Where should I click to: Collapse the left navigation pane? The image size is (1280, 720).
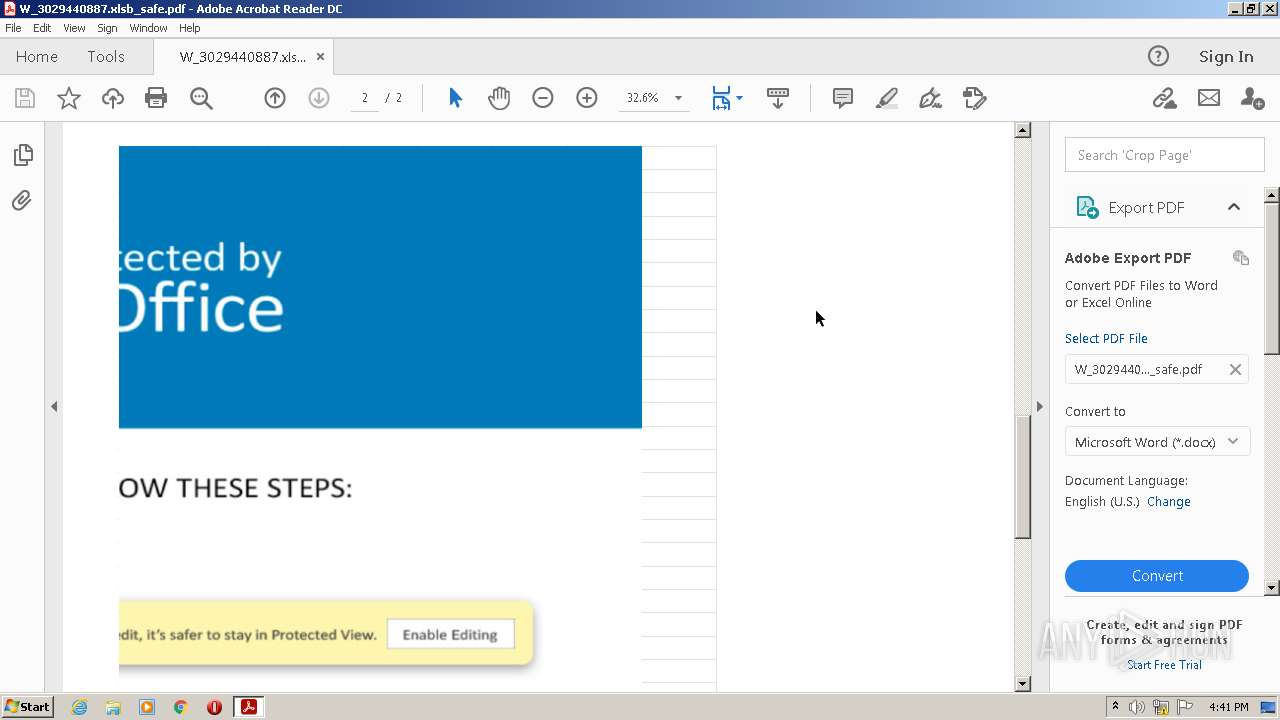pos(54,407)
